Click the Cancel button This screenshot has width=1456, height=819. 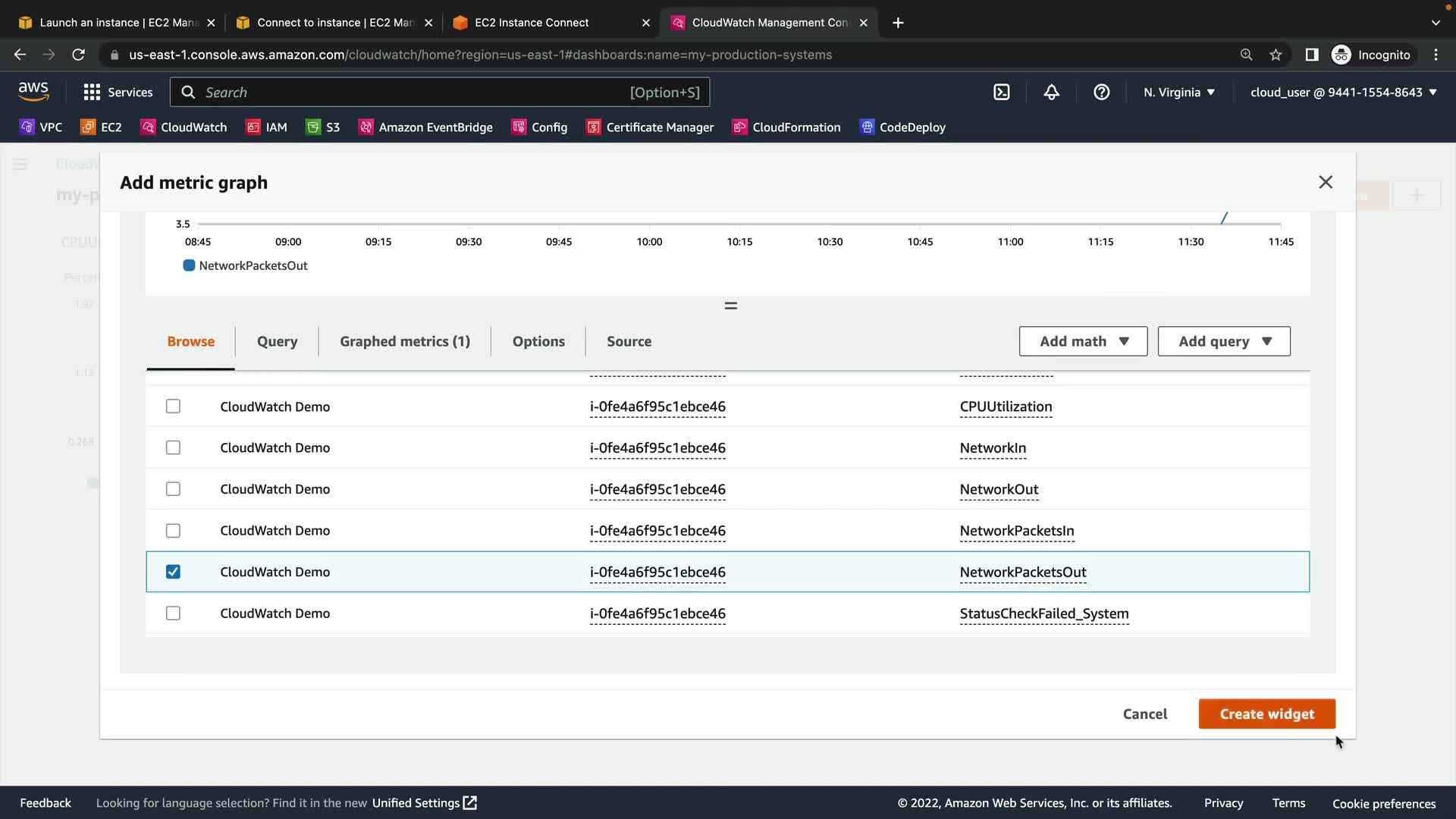[x=1144, y=714]
